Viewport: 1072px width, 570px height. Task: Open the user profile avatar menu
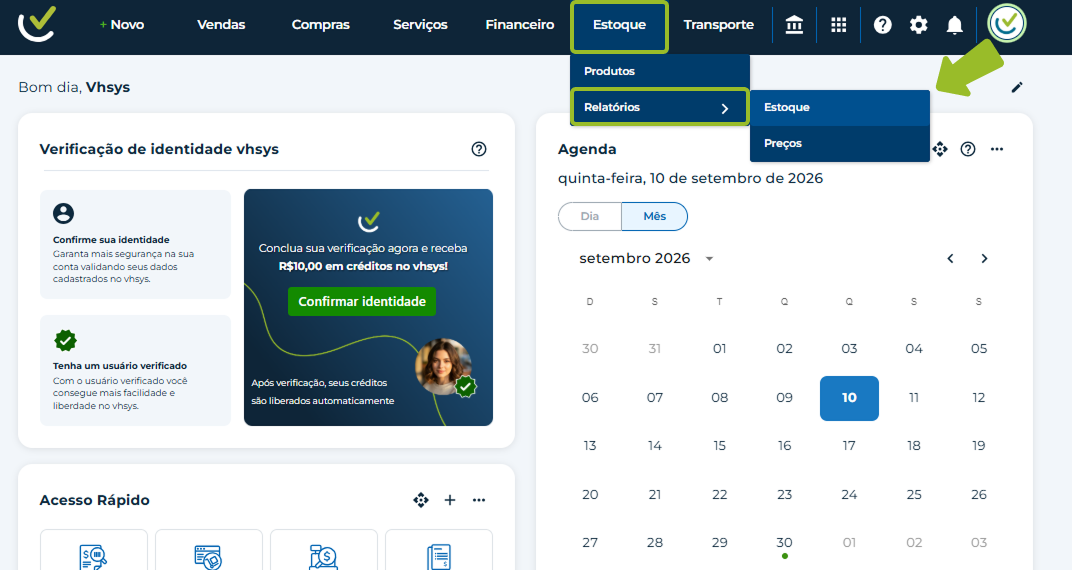click(x=1007, y=24)
